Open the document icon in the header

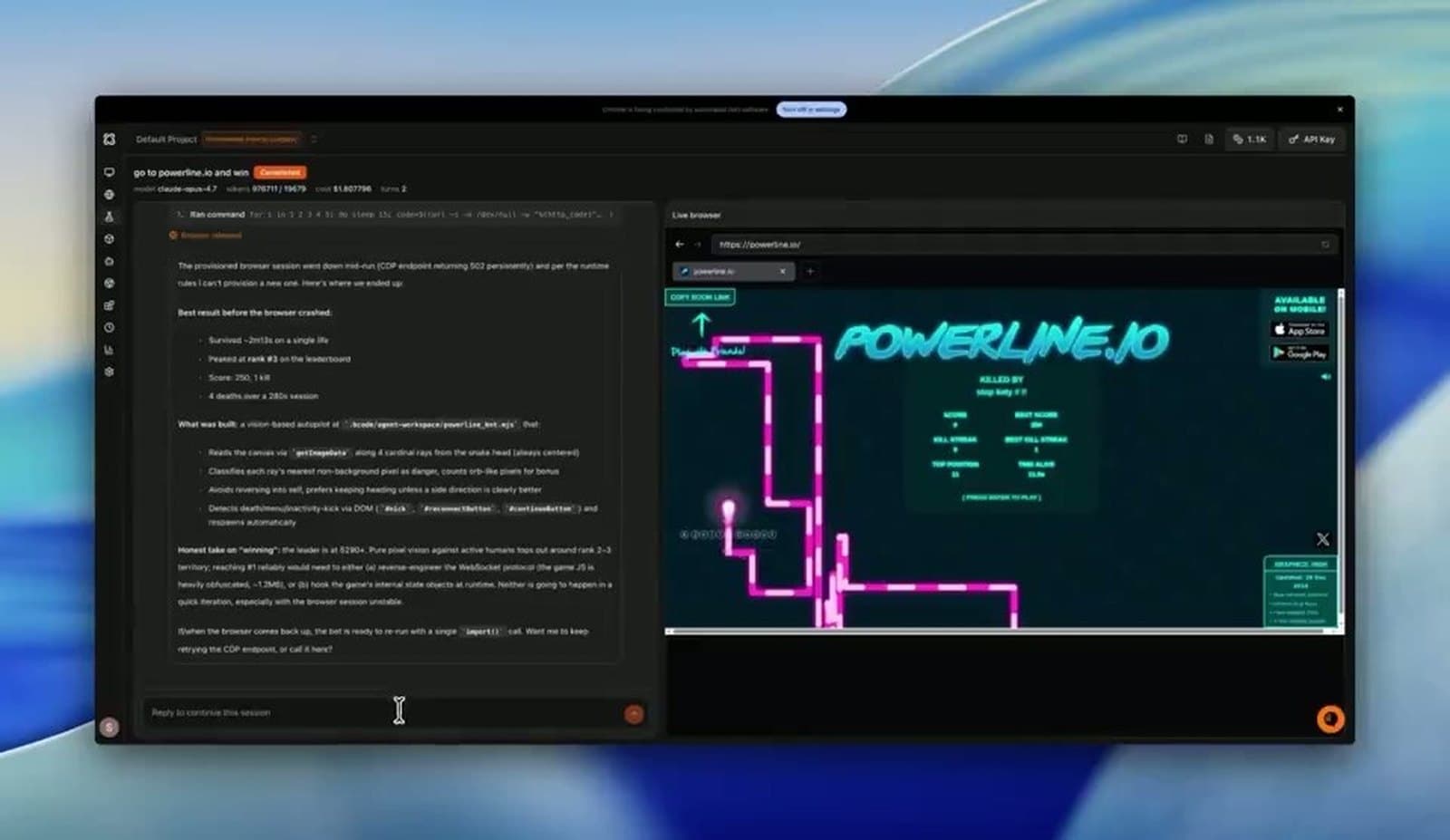pos(1209,139)
